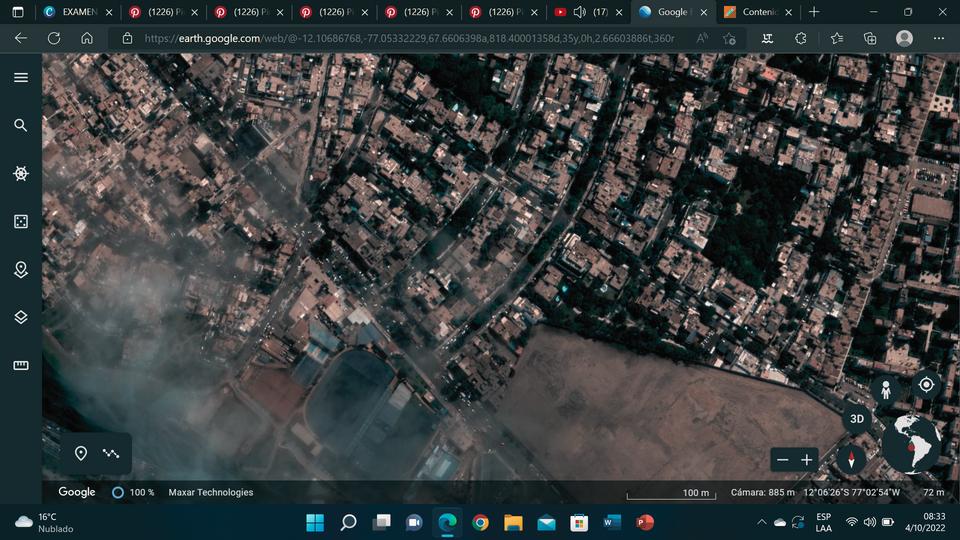960x540 pixels.
Task: Open the browser profile avatar
Action: [x=904, y=38]
